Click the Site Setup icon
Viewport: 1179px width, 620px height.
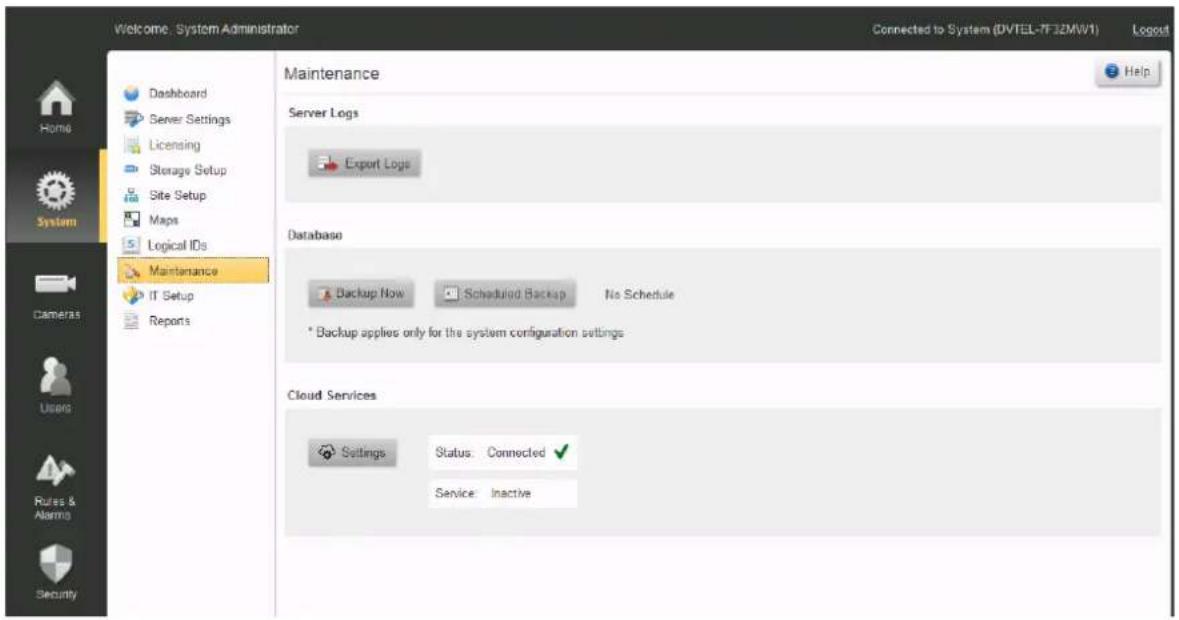click(132, 195)
